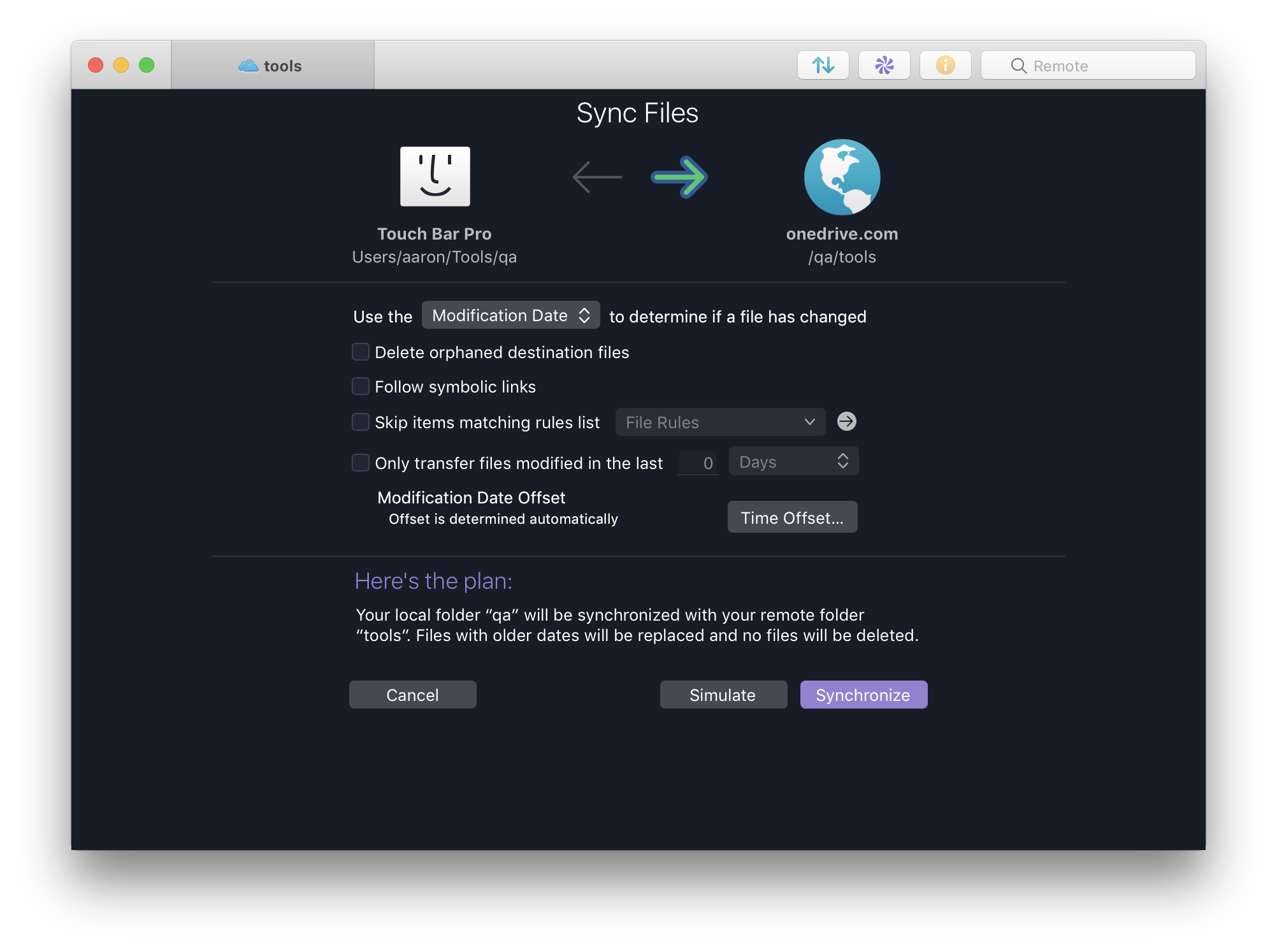Click the remote path /qa/tools
This screenshot has width=1277, height=952.
[842, 257]
